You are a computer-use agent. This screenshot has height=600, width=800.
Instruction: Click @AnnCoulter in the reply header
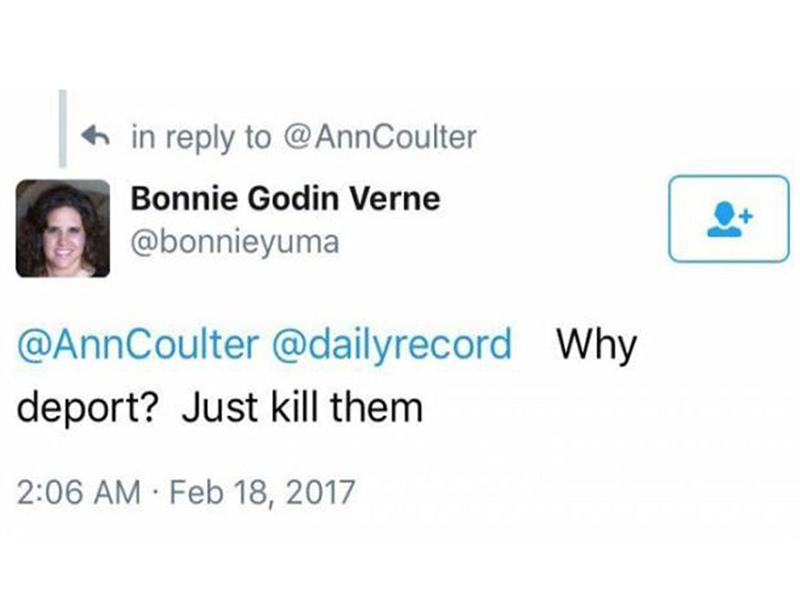tap(380, 137)
